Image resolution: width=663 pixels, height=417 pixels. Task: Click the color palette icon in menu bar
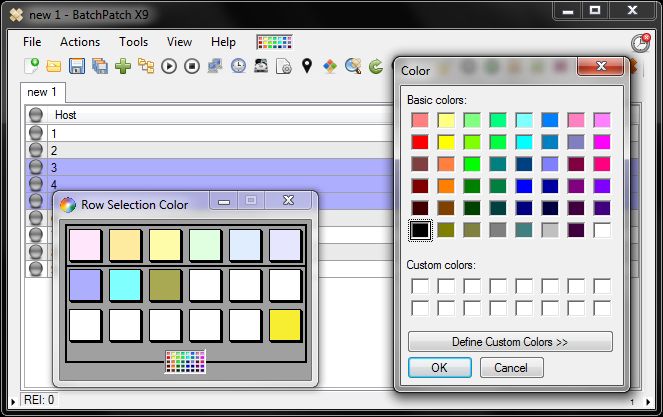tap(274, 42)
